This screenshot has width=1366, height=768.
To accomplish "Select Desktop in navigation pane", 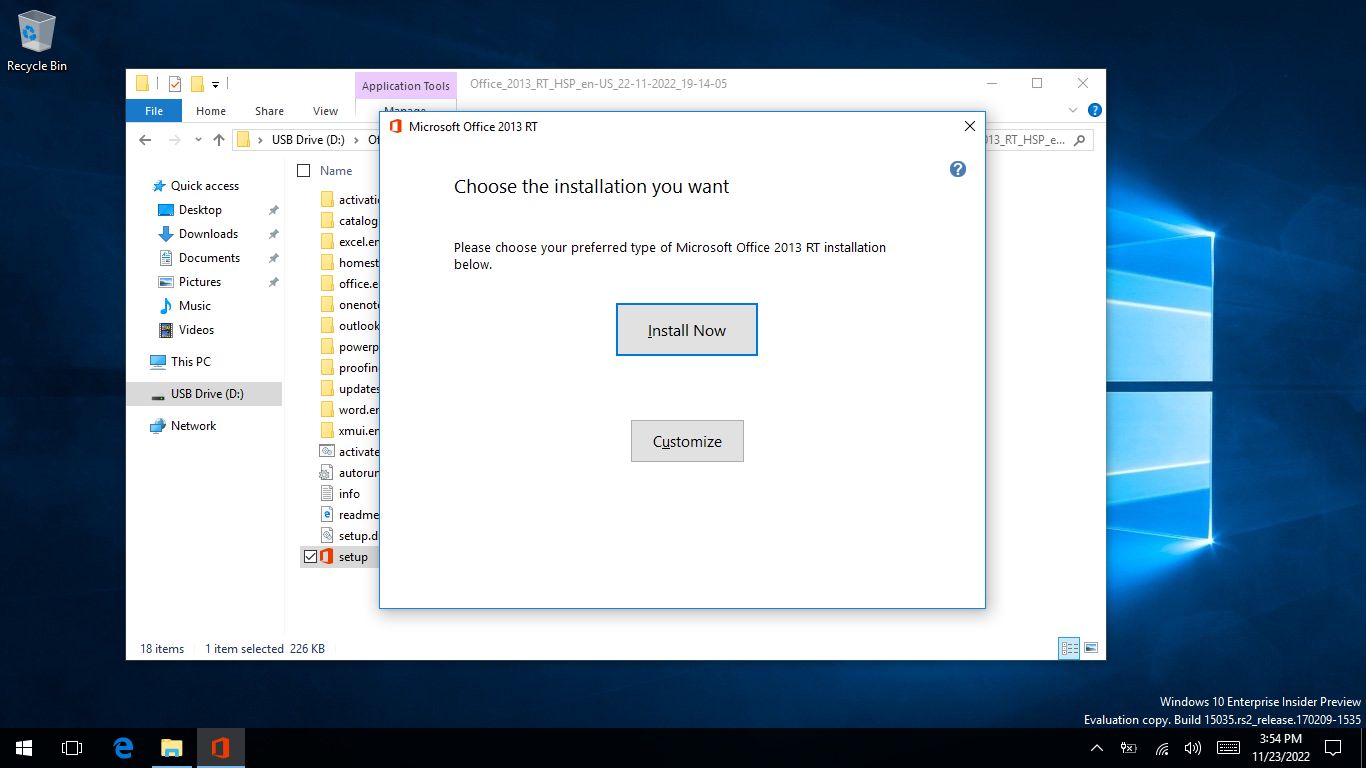I will pyautogui.click(x=200, y=210).
